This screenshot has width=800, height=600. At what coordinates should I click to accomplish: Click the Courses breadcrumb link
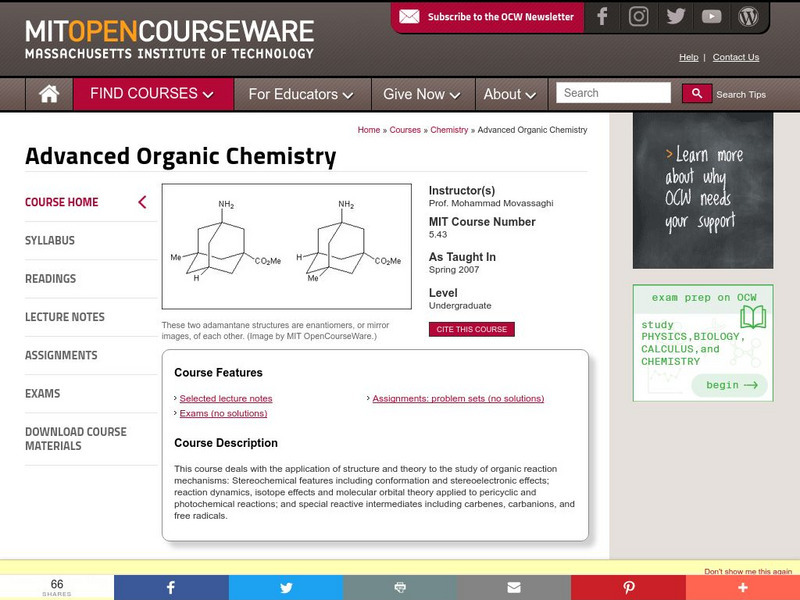coord(405,130)
